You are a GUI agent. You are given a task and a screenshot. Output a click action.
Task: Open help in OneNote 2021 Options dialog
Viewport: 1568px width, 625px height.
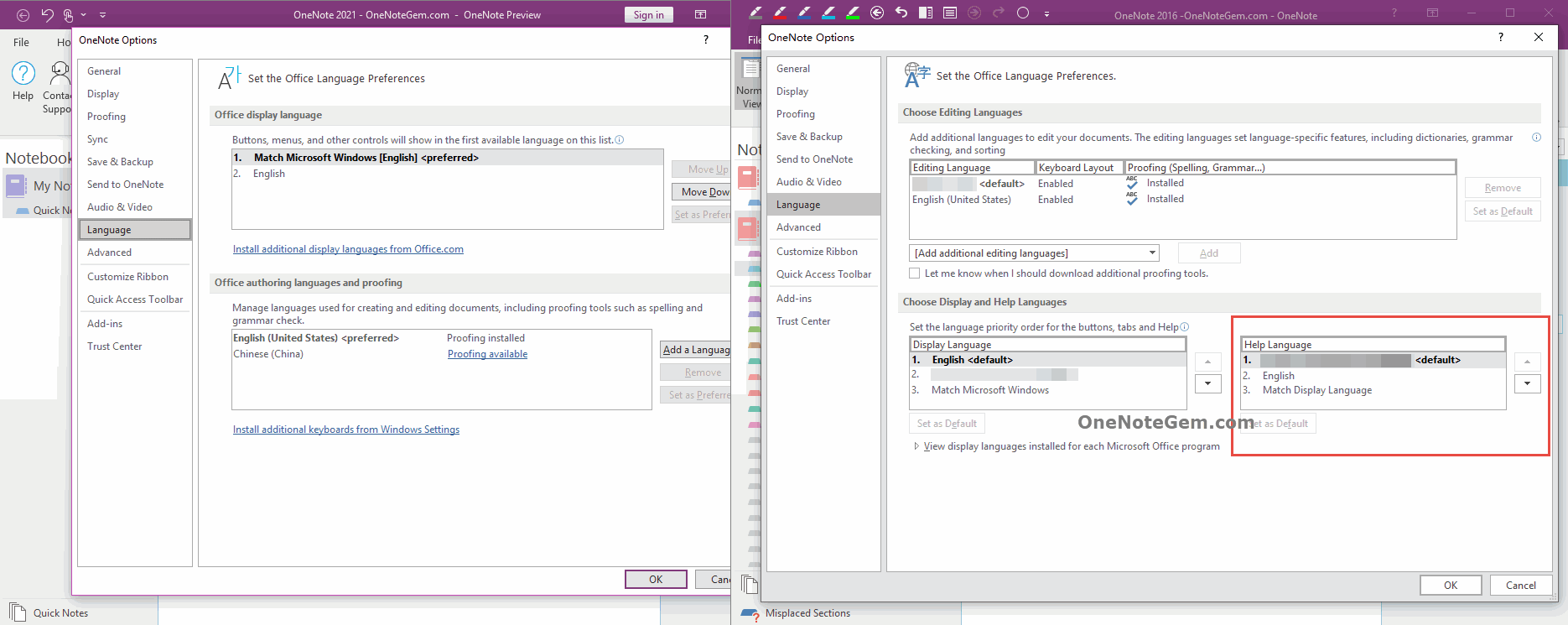[x=705, y=39]
